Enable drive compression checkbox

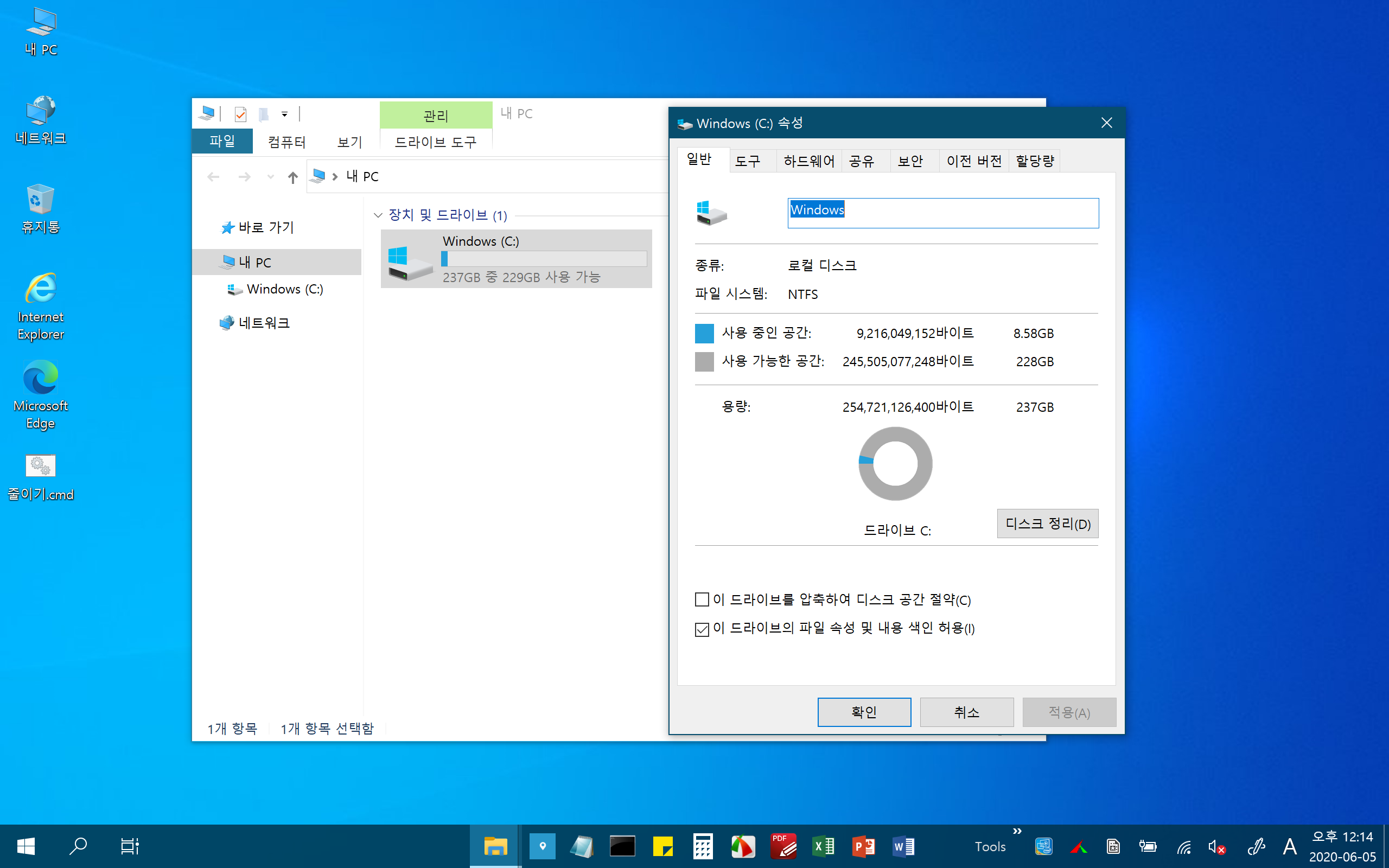coord(702,600)
